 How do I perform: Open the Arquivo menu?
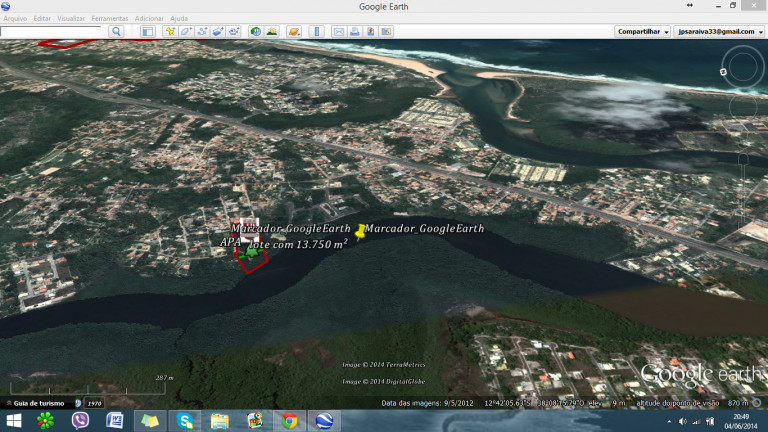[x=15, y=18]
